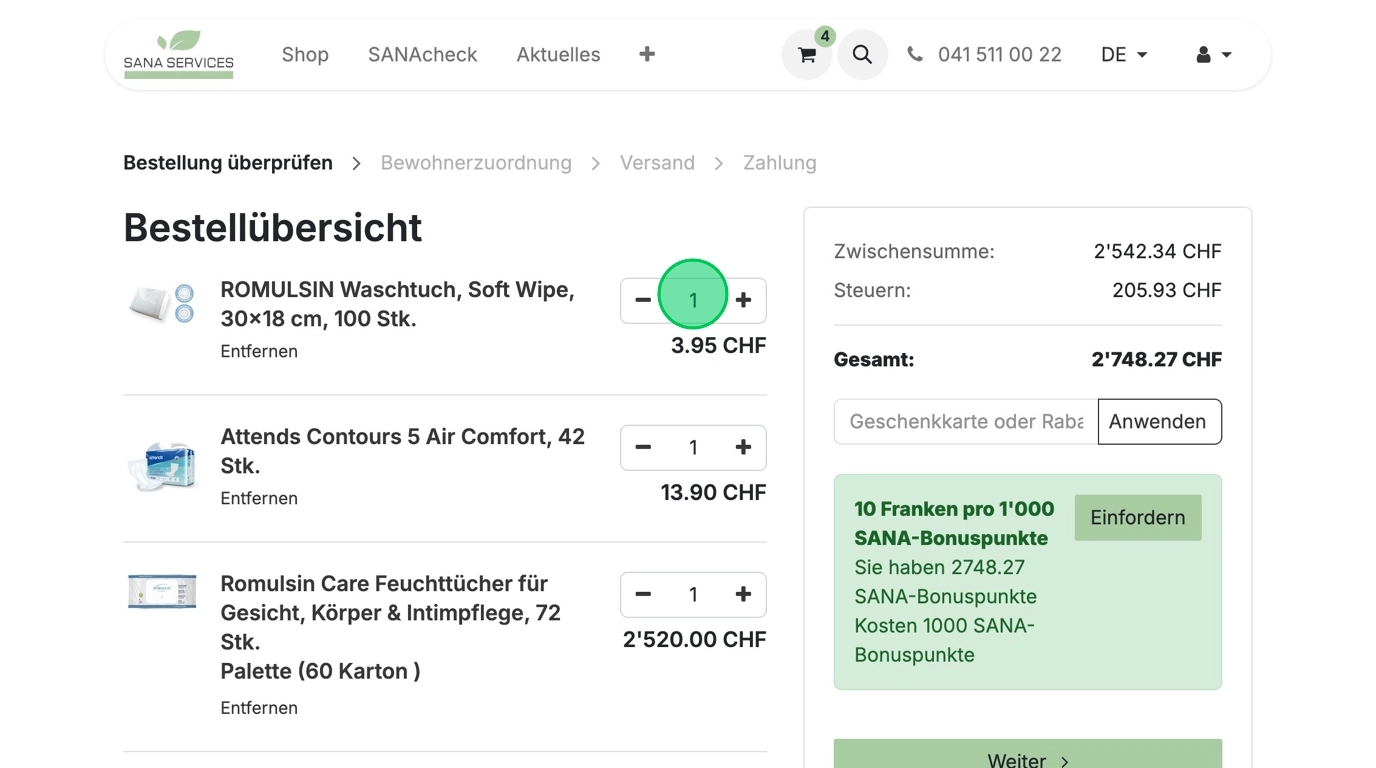Image resolution: width=1376 pixels, height=768 pixels.
Task: Select the Zwischensumme amount 2'542.34 CHF
Action: pos(1157,251)
